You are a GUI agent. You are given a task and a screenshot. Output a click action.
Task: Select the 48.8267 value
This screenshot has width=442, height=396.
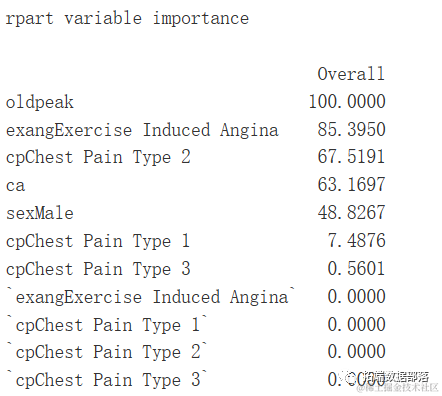351,212
